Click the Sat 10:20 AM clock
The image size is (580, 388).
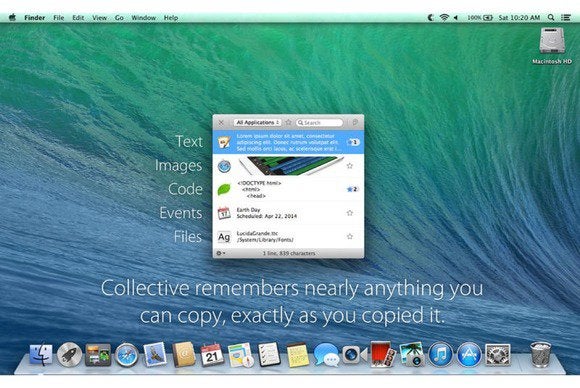pyautogui.click(x=519, y=17)
